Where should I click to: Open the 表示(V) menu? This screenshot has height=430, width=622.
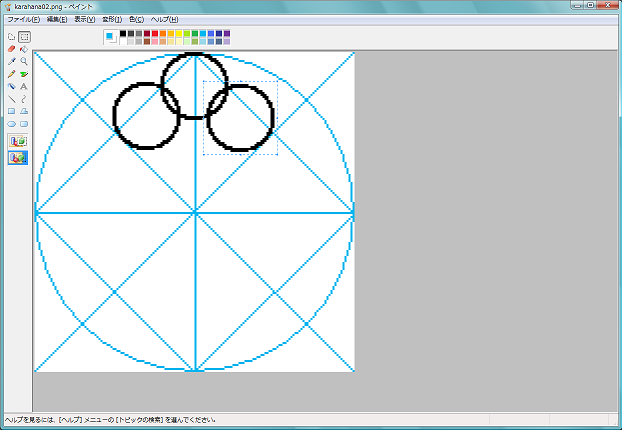84,19
